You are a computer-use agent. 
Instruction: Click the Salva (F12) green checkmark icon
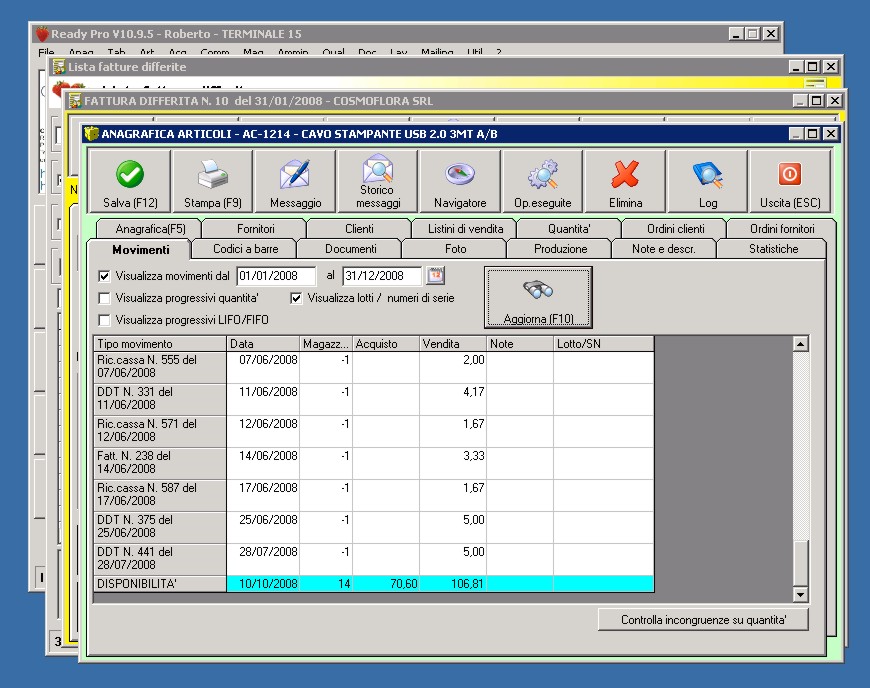(130, 175)
